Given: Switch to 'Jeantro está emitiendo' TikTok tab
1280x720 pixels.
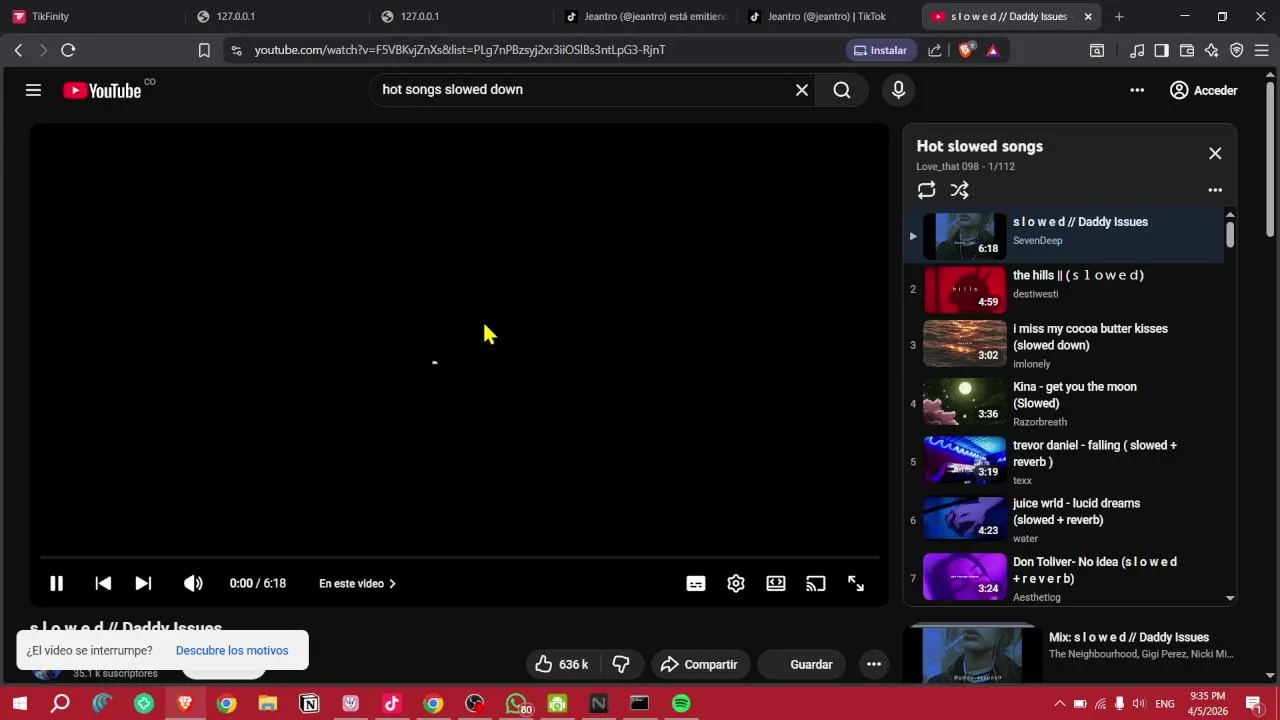Looking at the screenshot, I should point(645,16).
